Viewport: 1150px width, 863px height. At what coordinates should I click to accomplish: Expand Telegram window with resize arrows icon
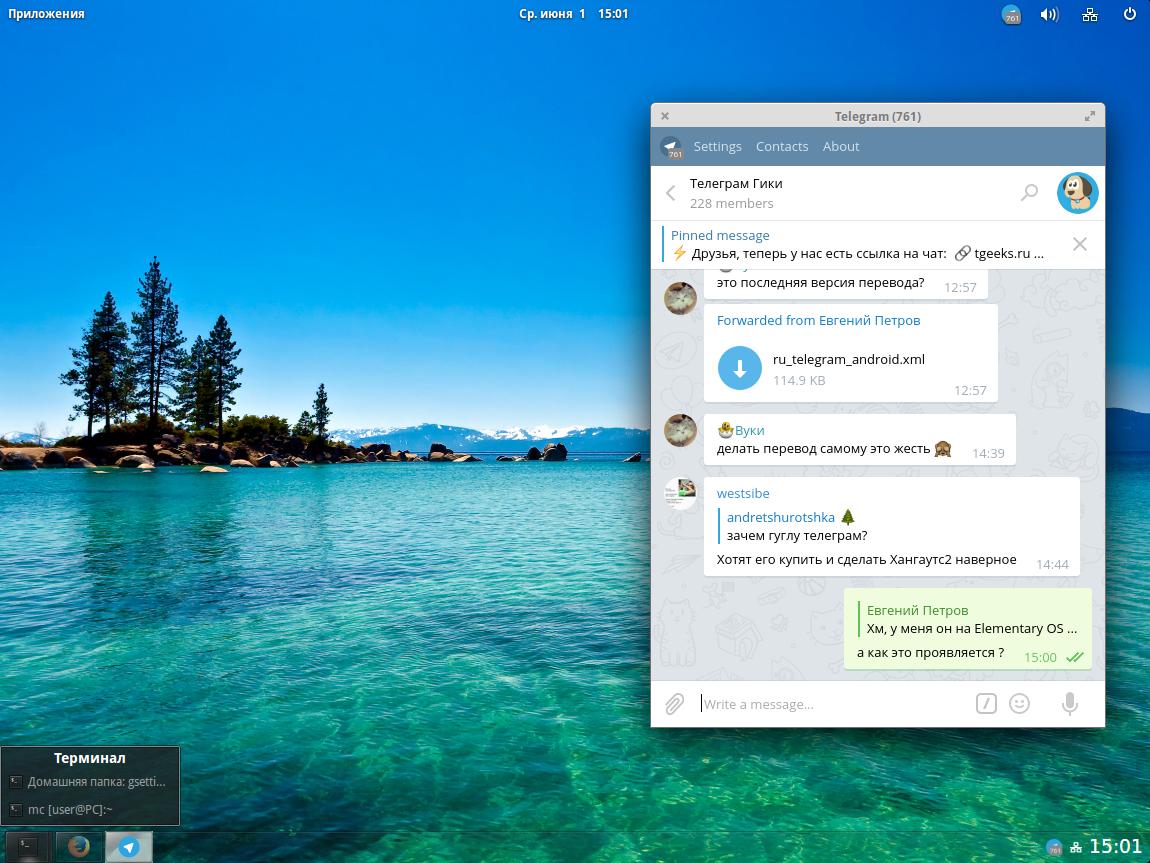coord(1090,116)
